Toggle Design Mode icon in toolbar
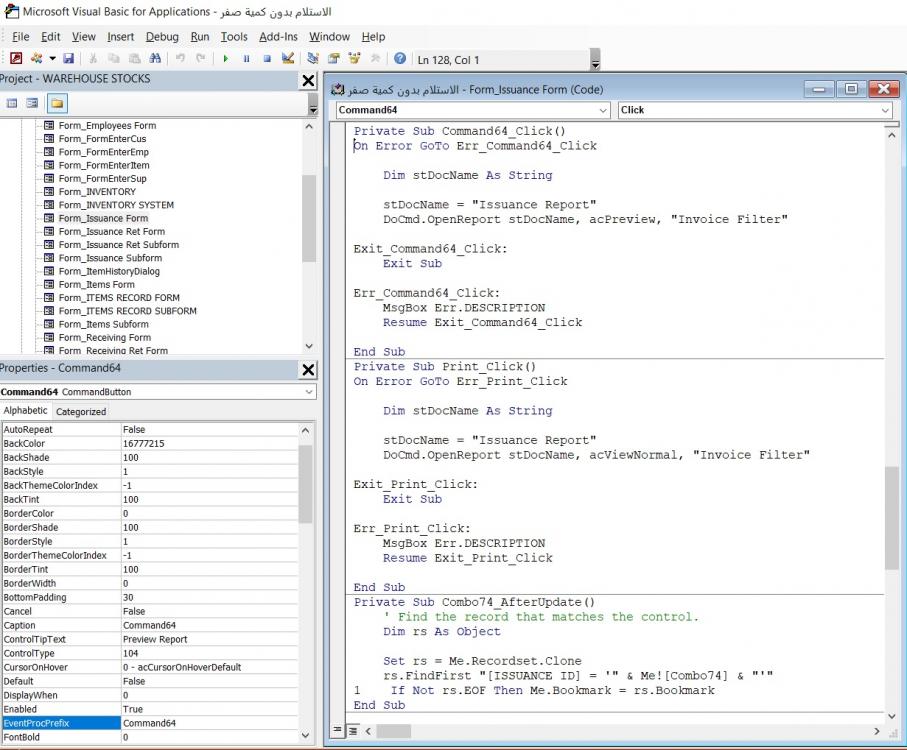 pos(287,58)
